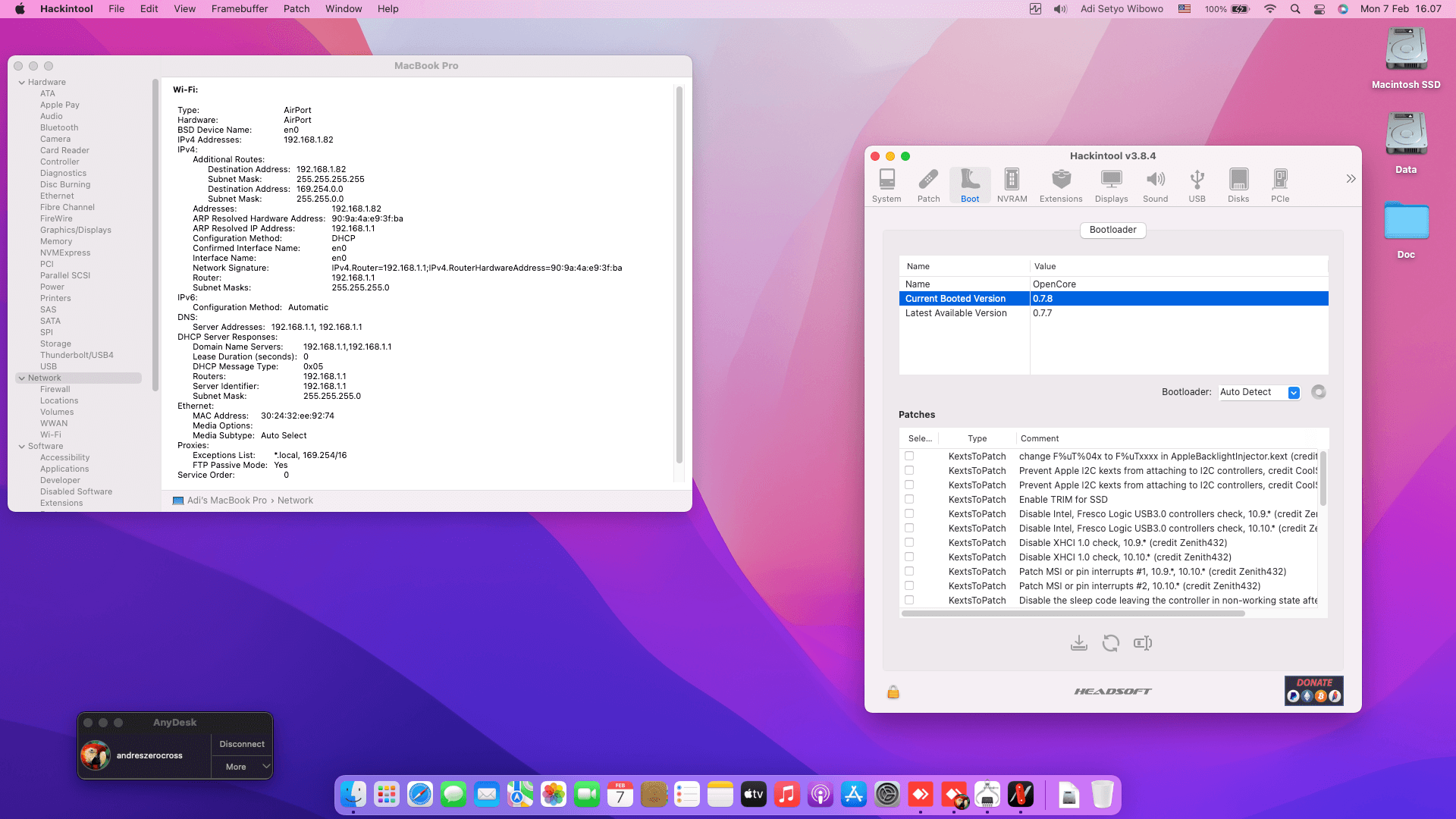This screenshot has height=819, width=1456.
Task: Check Fresco Logic USB3.0 10.10 patch checkbox
Action: point(909,528)
